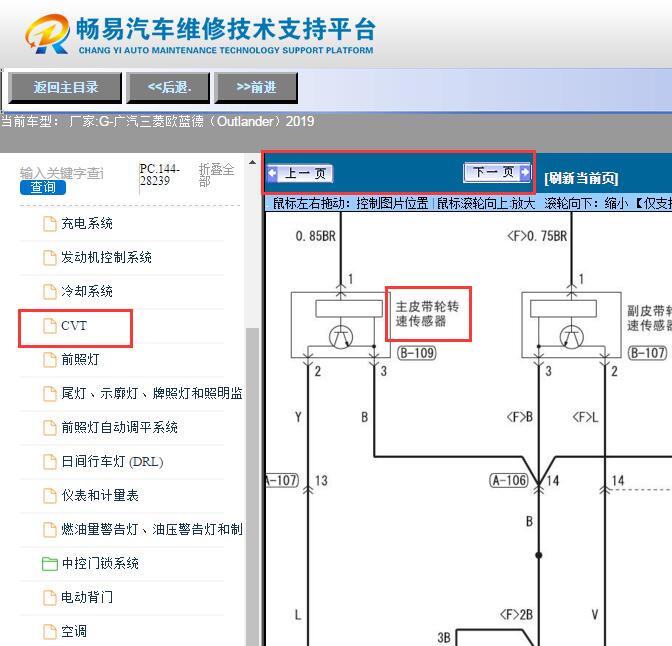Click the page icon beside 充电系统
Viewport: 672px width, 646px height.
point(50,224)
